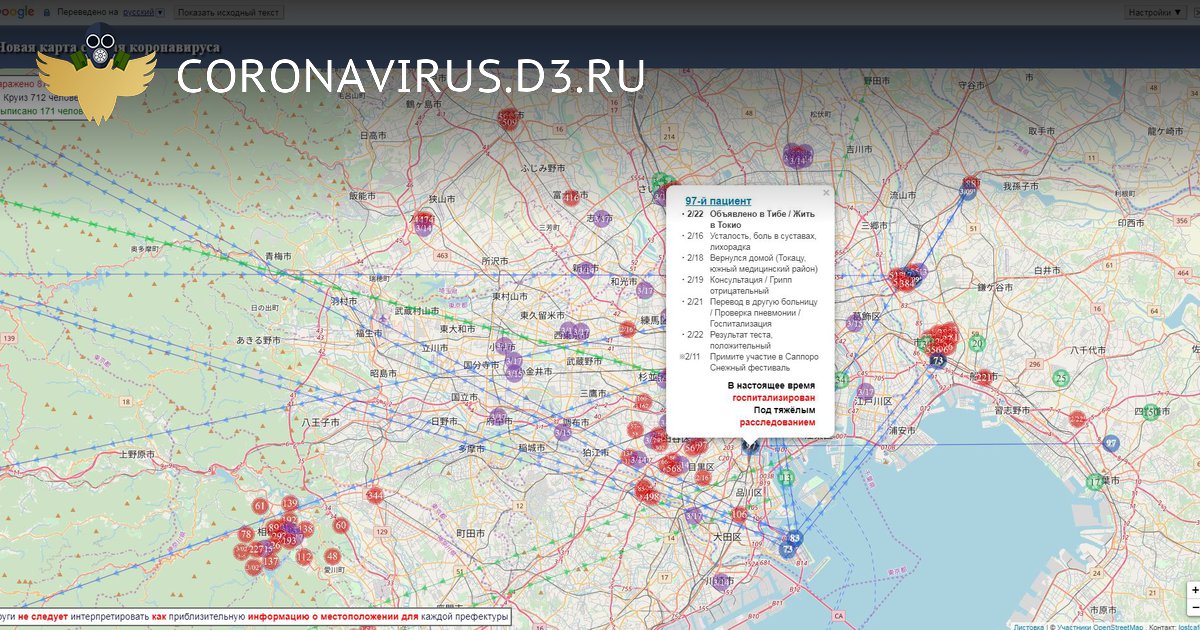Viewport: 1200px width, 630px height.
Task: Click the 2/11 Саппоро Снежный фестиваль entry
Action: 749,362
